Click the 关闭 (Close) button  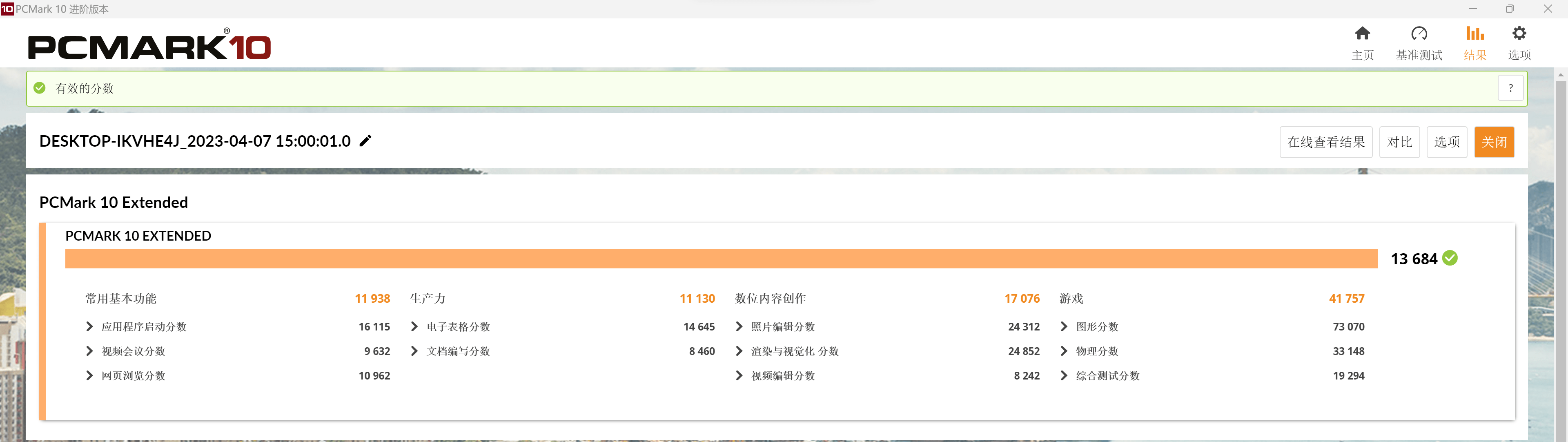point(1497,141)
